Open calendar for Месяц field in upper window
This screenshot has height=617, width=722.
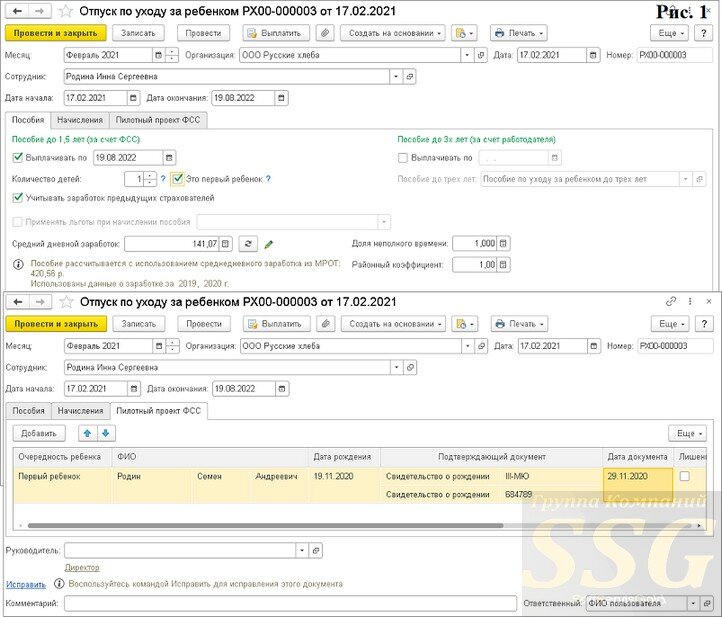[158, 55]
